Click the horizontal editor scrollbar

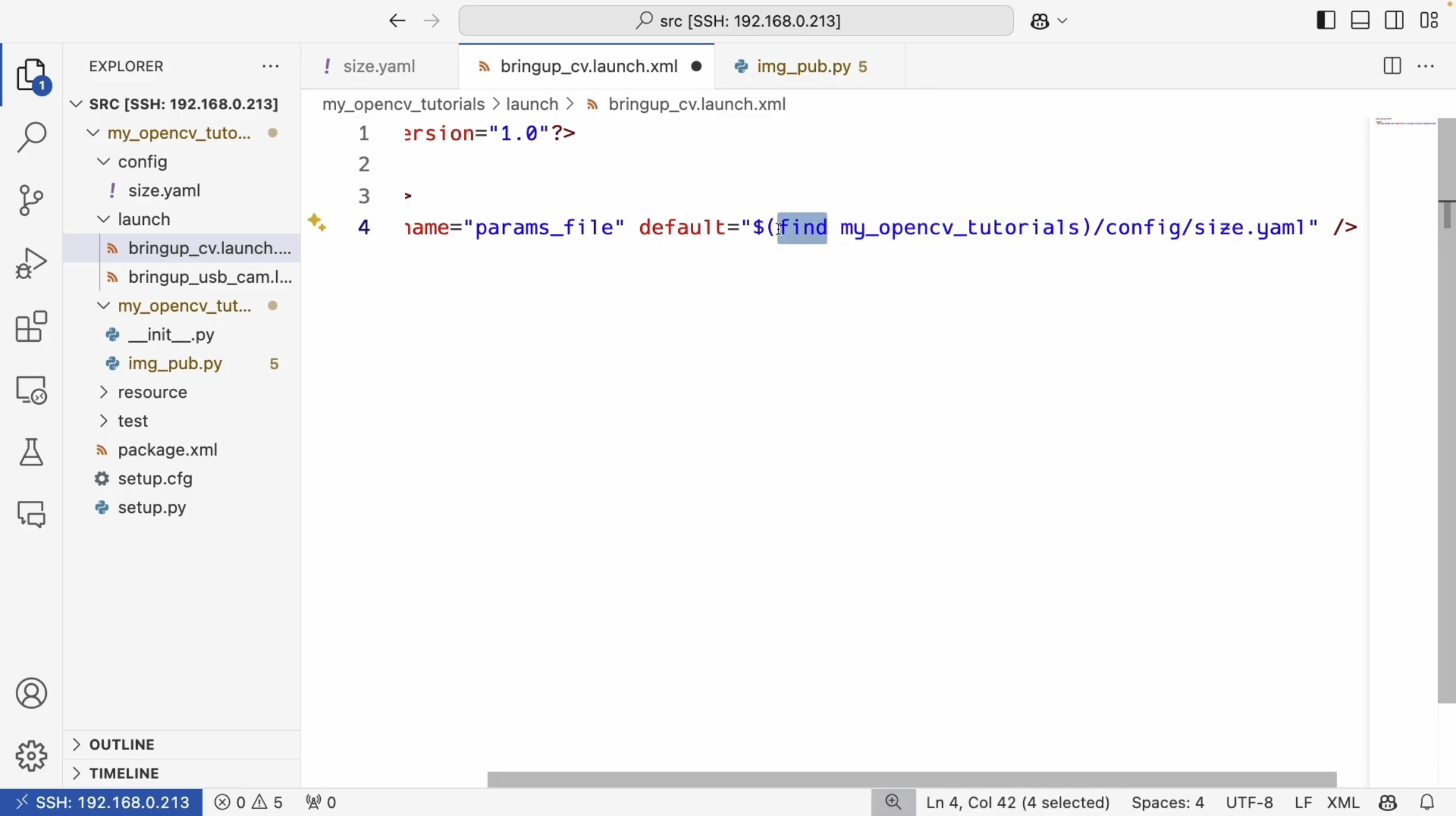(x=912, y=779)
